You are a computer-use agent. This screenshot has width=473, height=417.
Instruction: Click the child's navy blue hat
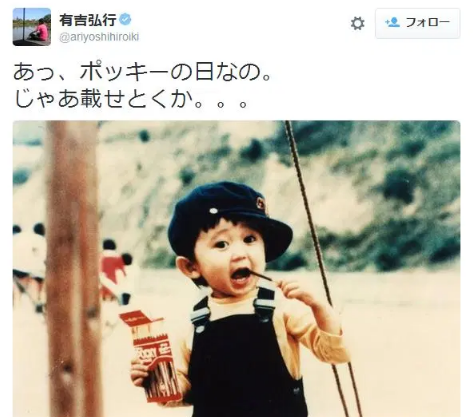(229, 218)
